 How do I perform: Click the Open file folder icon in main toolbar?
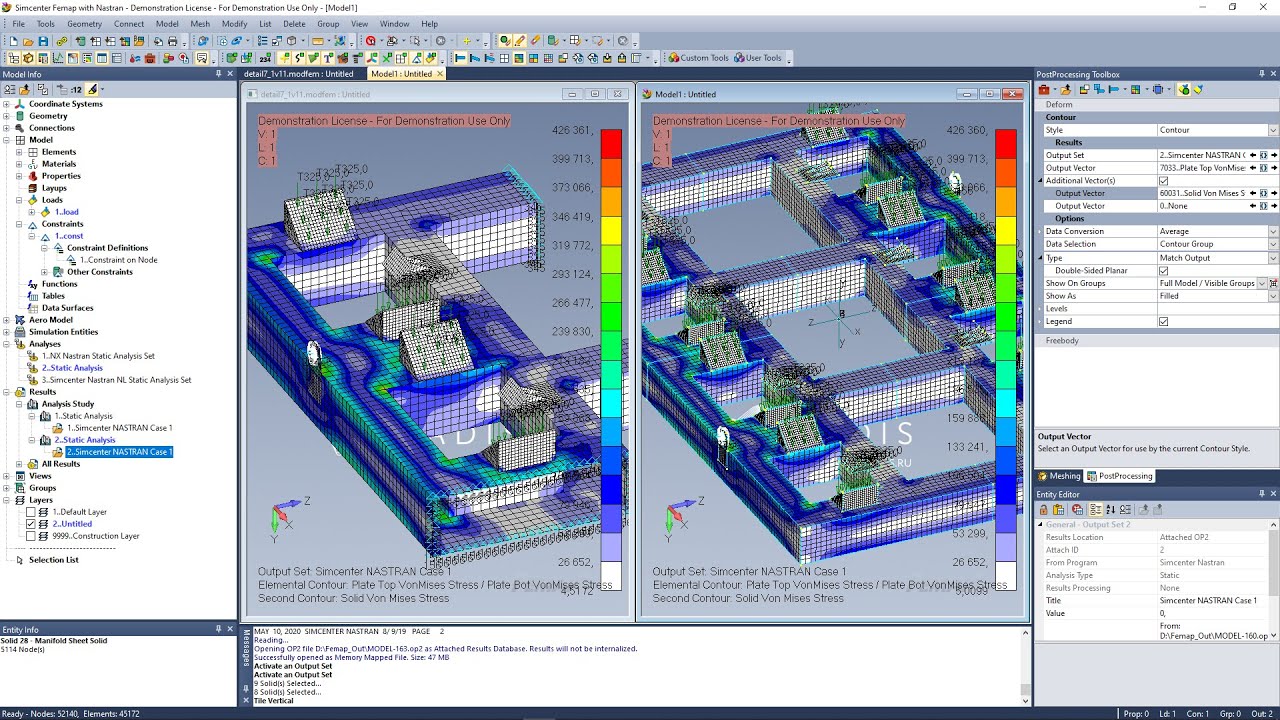click(x=28, y=41)
